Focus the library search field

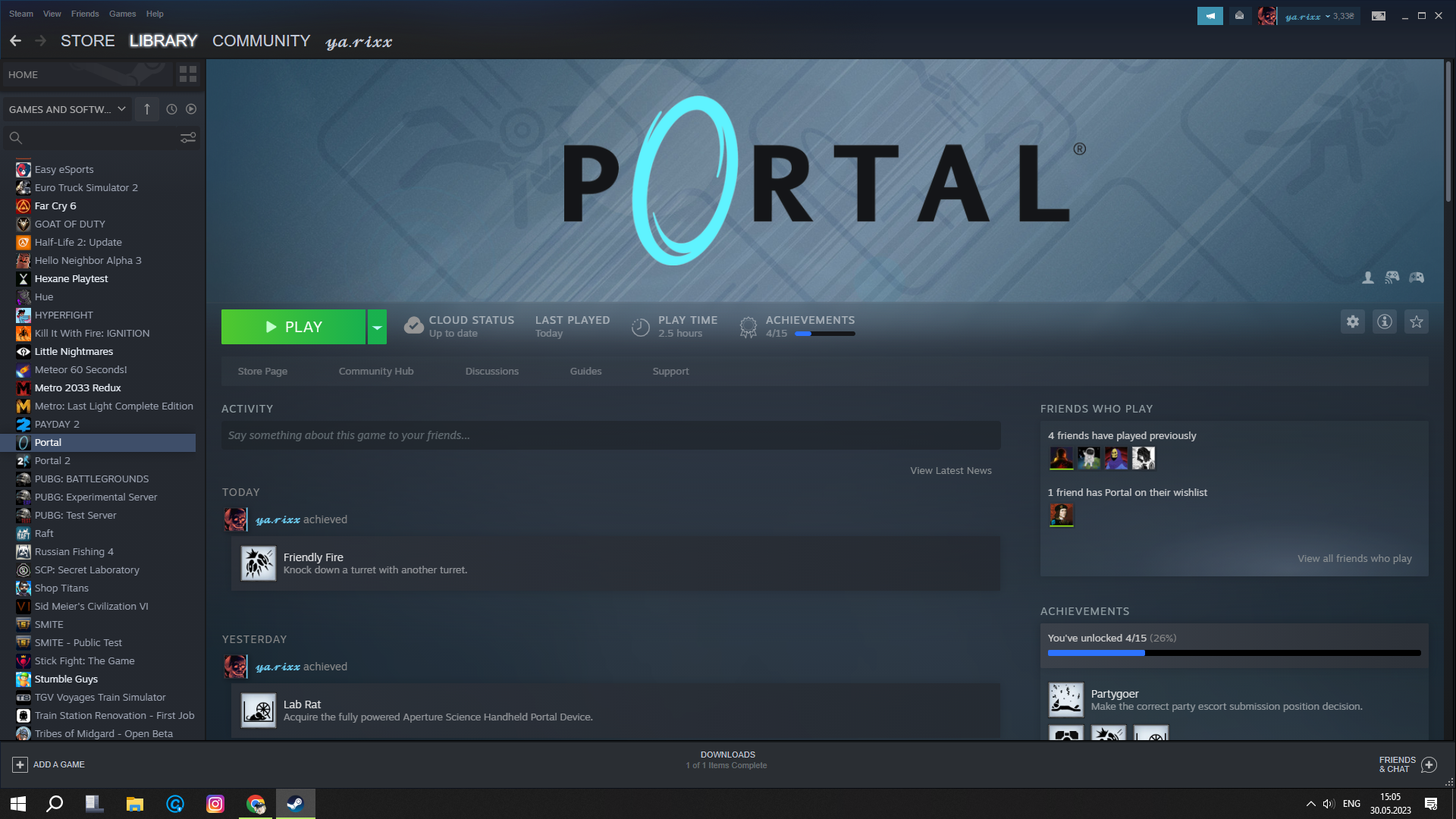91,137
